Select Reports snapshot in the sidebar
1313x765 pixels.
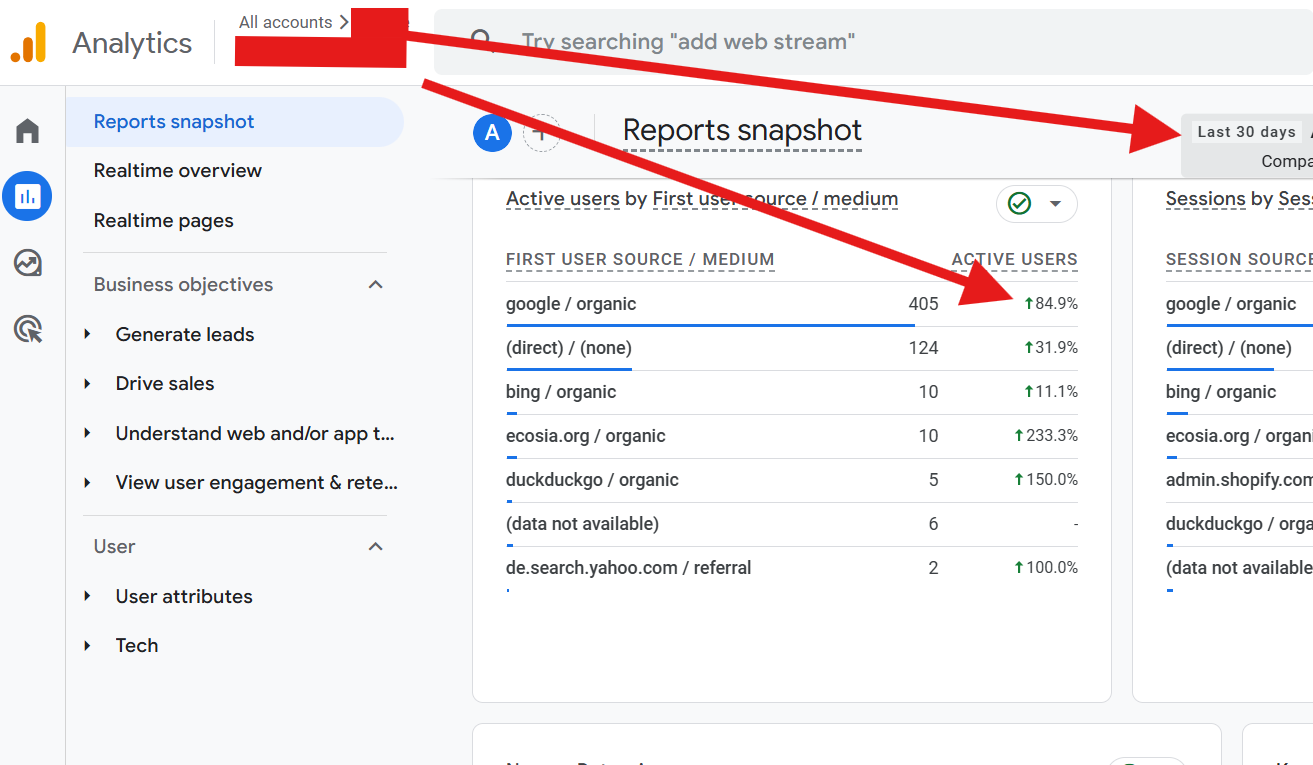point(235,122)
